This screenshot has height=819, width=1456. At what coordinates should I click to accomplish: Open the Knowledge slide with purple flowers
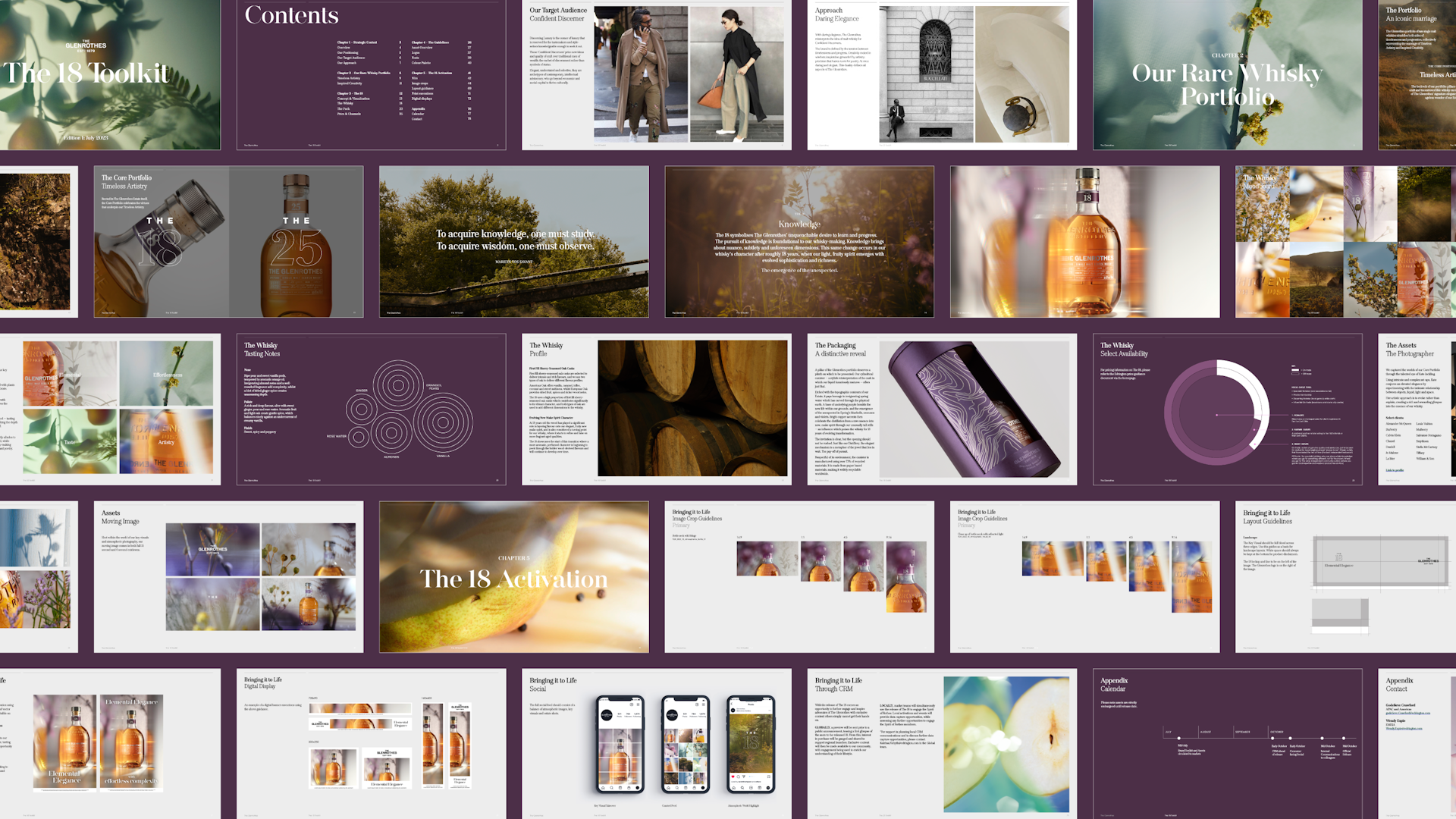tap(799, 241)
